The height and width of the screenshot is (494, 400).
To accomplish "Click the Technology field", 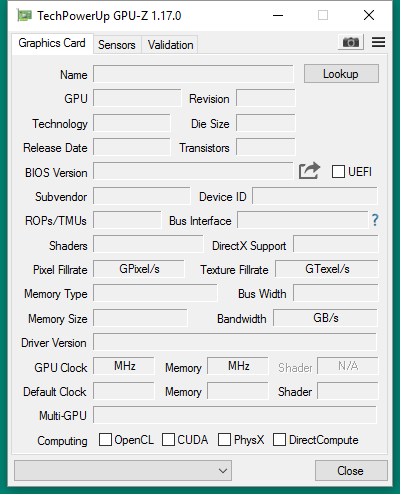I will (x=132, y=123).
